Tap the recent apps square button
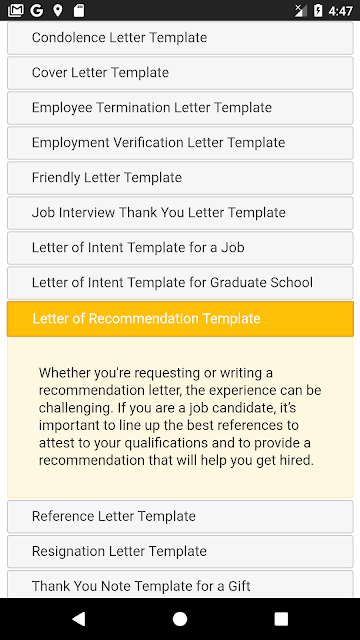The image size is (360, 640). point(281,619)
